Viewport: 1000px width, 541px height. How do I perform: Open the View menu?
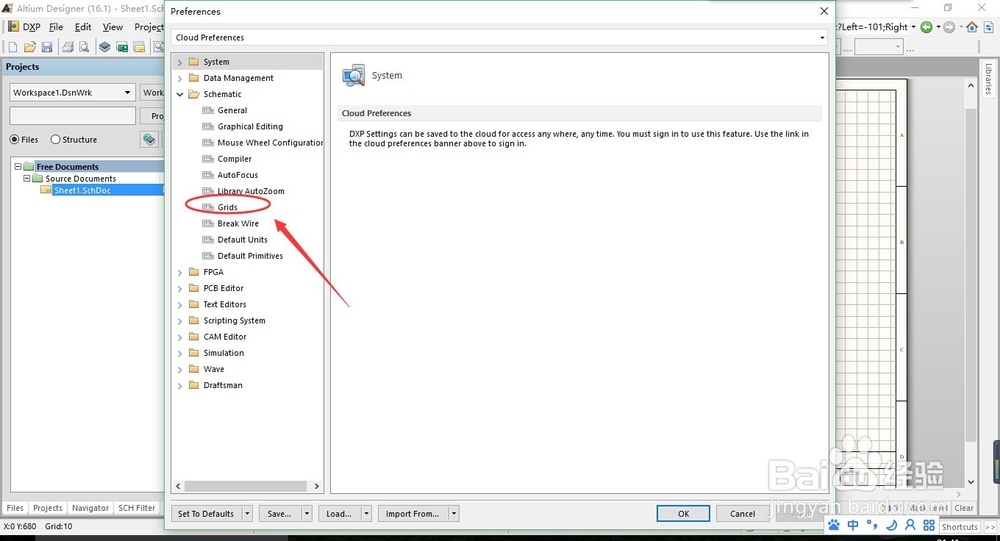(112, 27)
